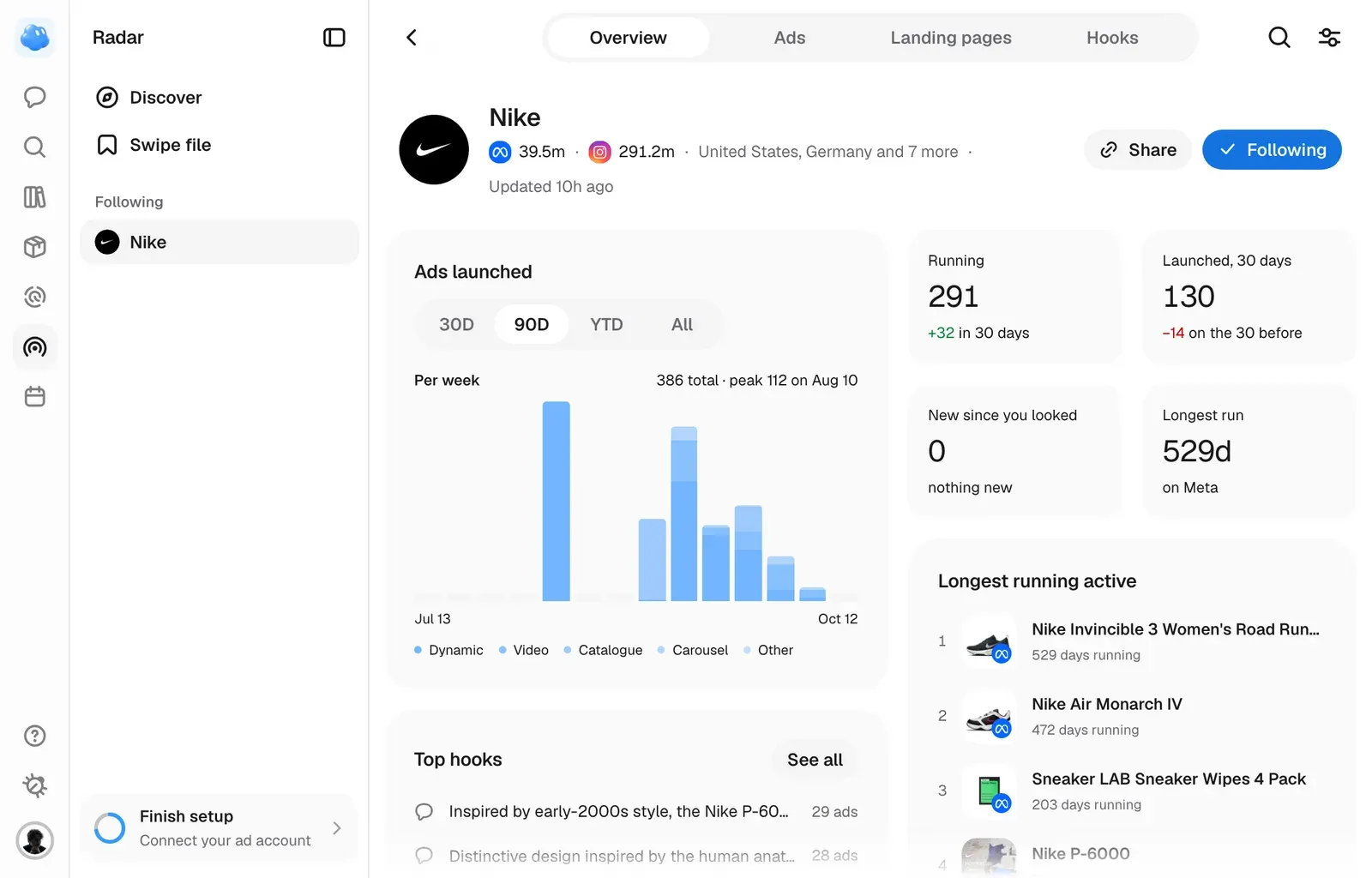
Task: Click the user avatar in left rail
Action: (x=34, y=840)
